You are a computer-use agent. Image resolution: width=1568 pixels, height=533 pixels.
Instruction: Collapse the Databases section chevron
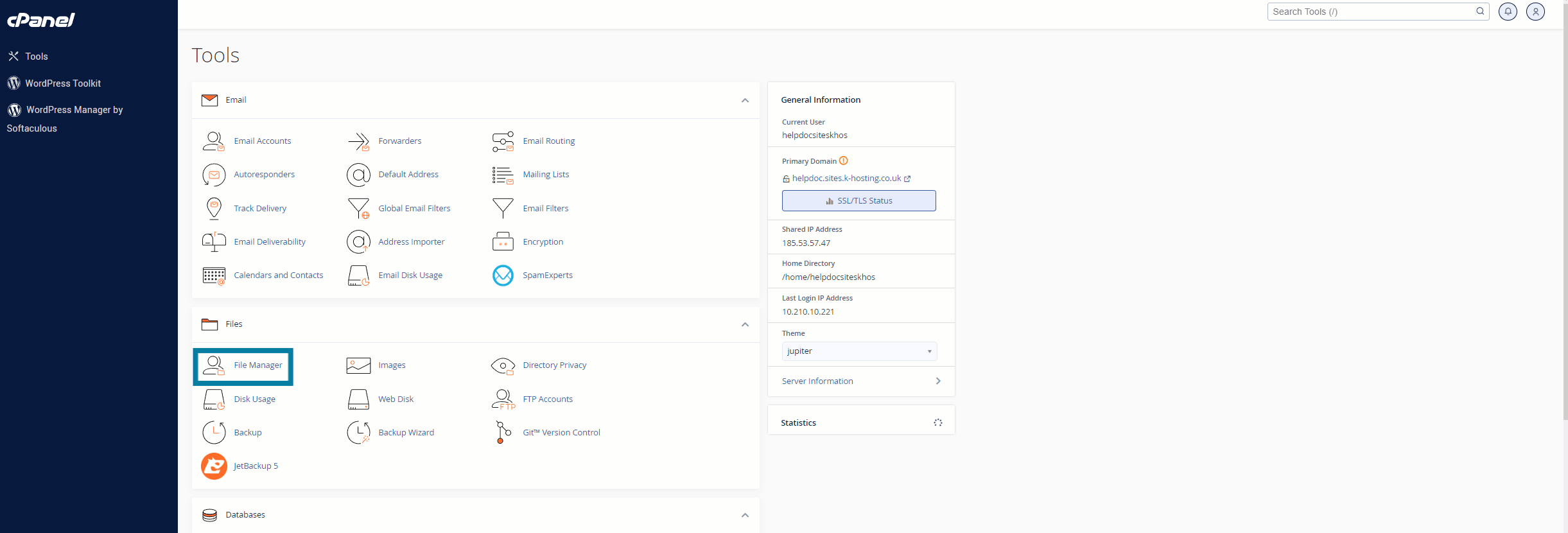(745, 515)
